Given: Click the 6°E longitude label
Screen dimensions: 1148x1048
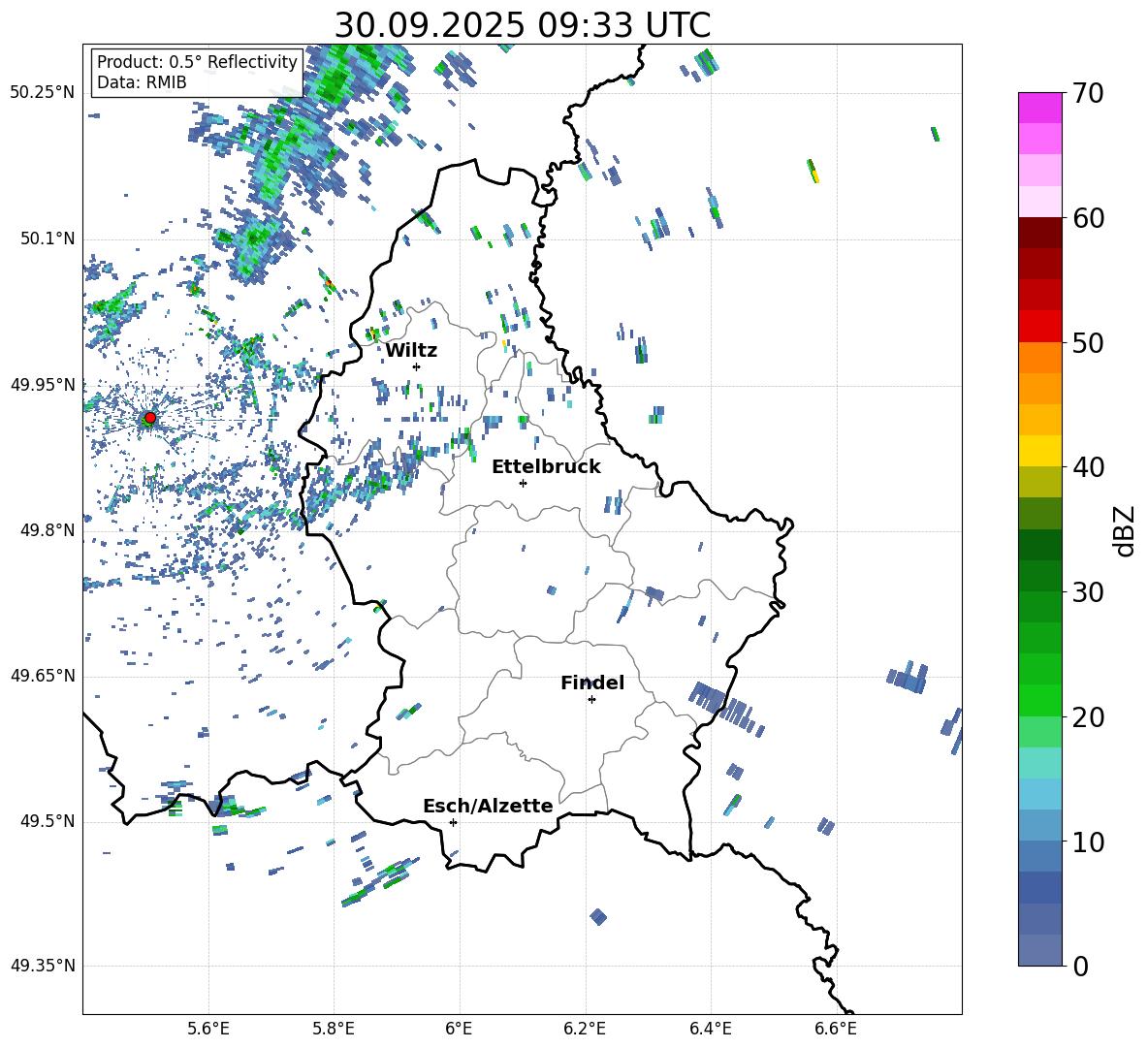Looking at the screenshot, I should [459, 1029].
